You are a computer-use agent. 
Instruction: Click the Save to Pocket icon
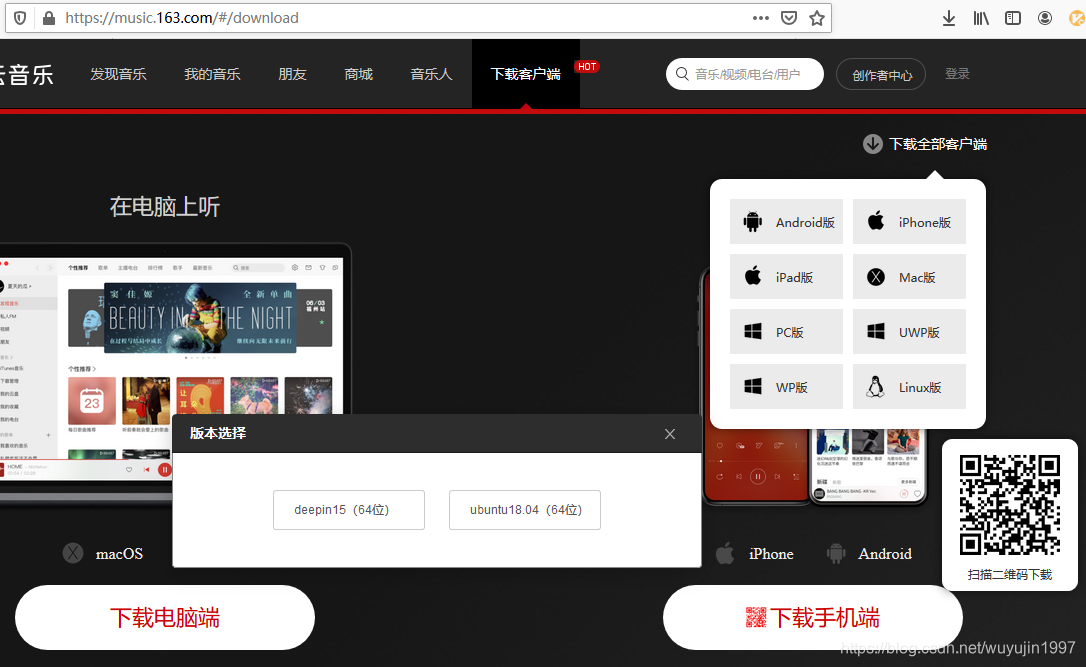[788, 18]
